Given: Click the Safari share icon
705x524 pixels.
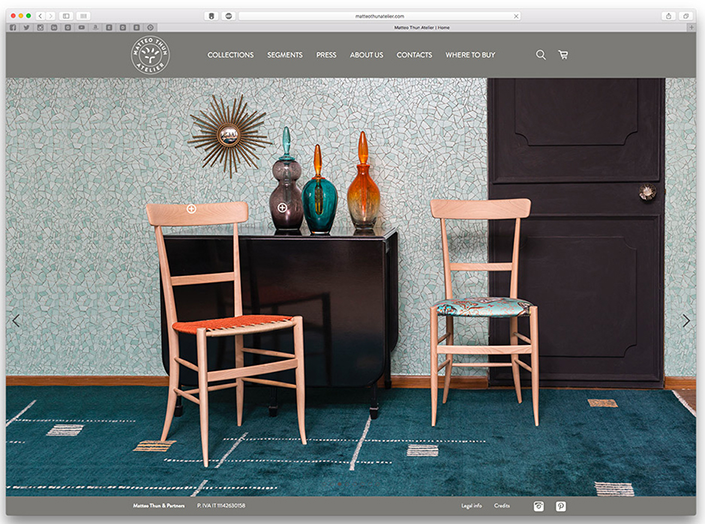Looking at the screenshot, I should pos(668,16).
